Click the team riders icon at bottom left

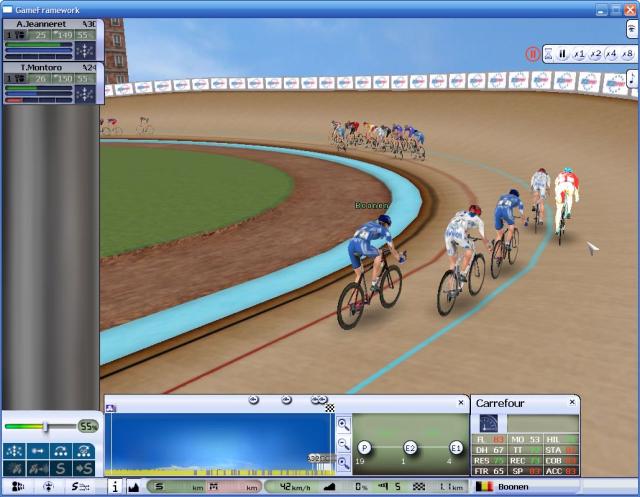(x=18, y=486)
